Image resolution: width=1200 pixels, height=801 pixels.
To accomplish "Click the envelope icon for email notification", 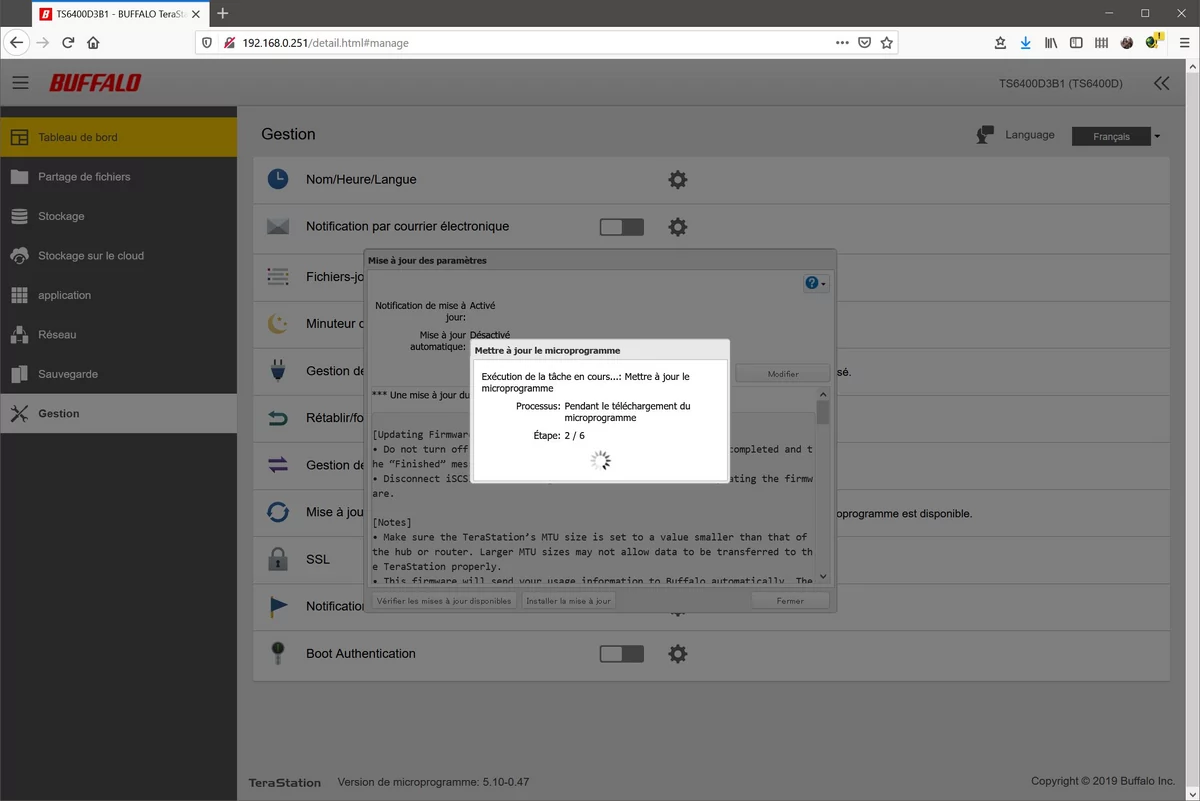I will 278,227.
